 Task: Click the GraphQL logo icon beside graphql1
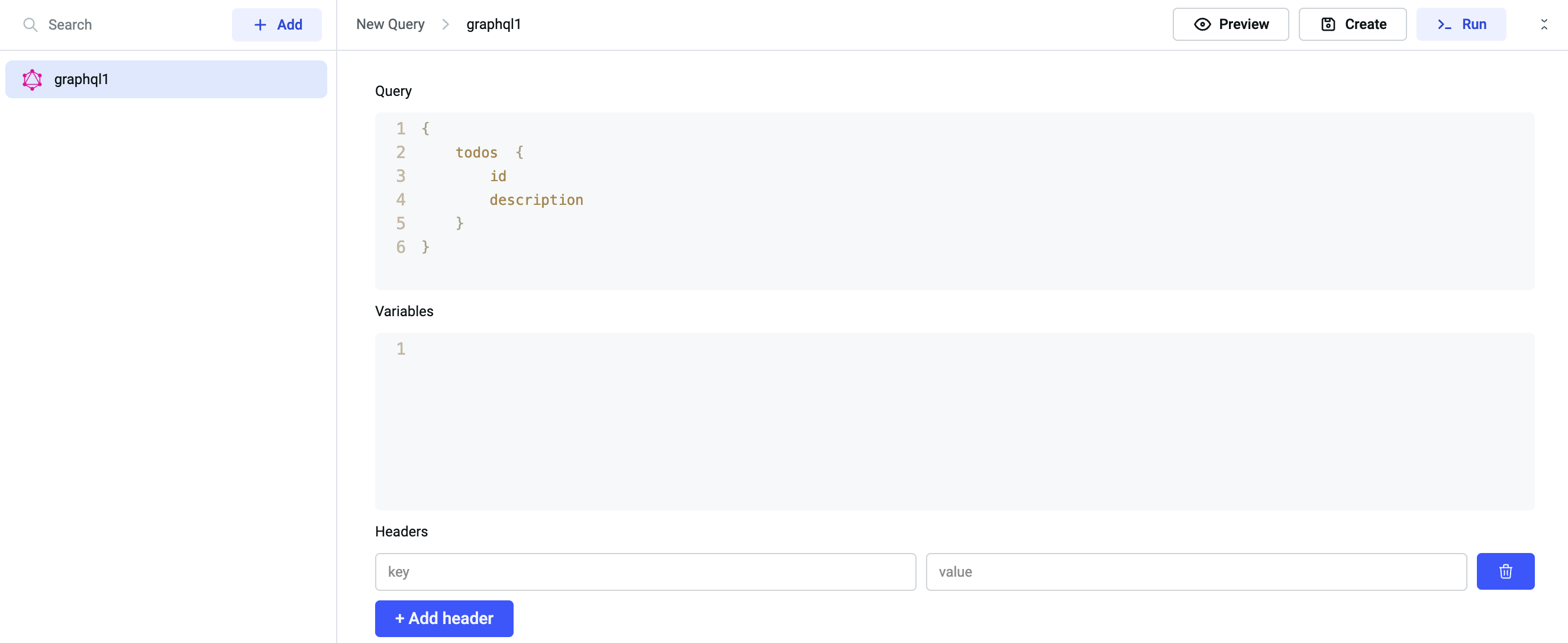[x=33, y=80]
